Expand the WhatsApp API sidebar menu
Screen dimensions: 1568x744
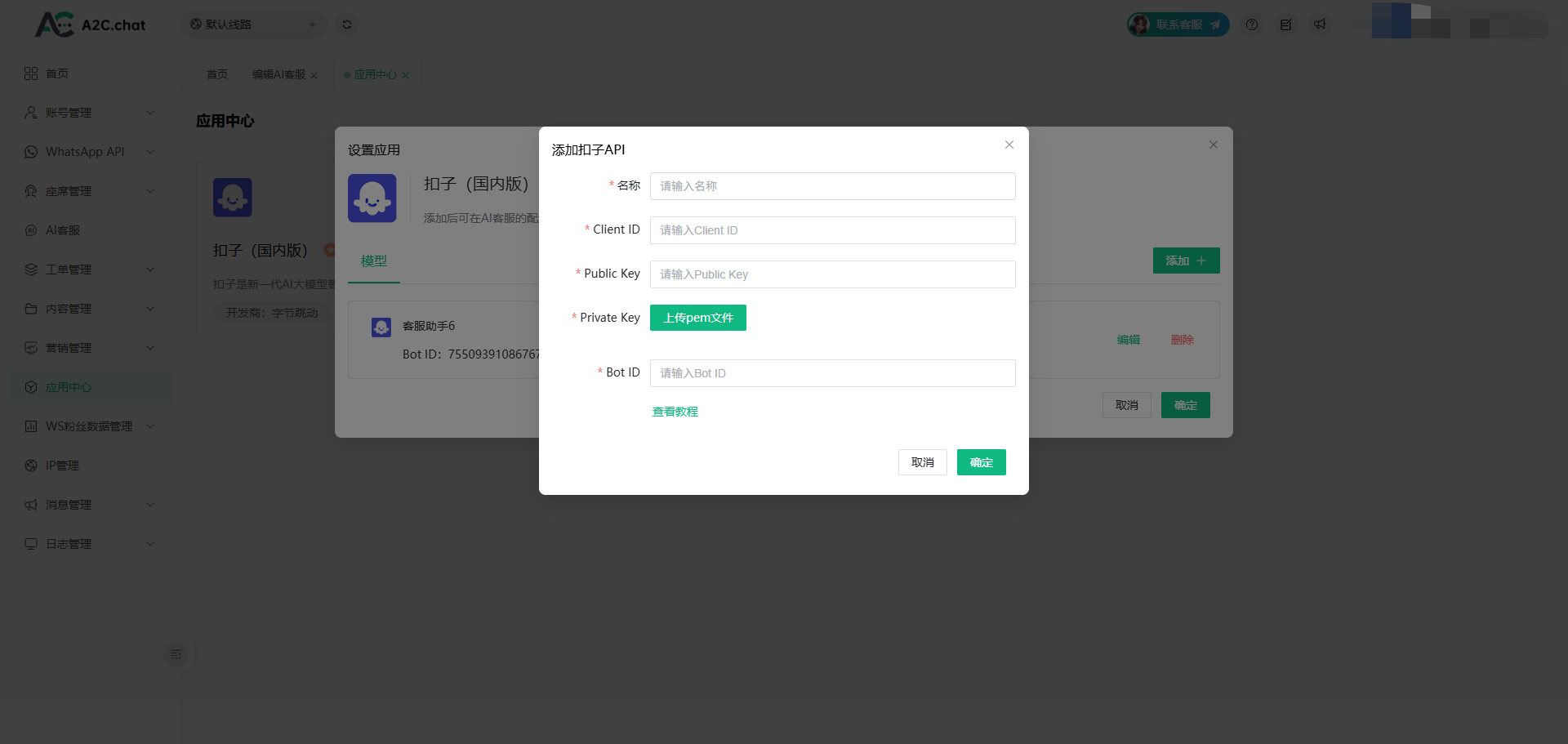pyautogui.click(x=90, y=152)
